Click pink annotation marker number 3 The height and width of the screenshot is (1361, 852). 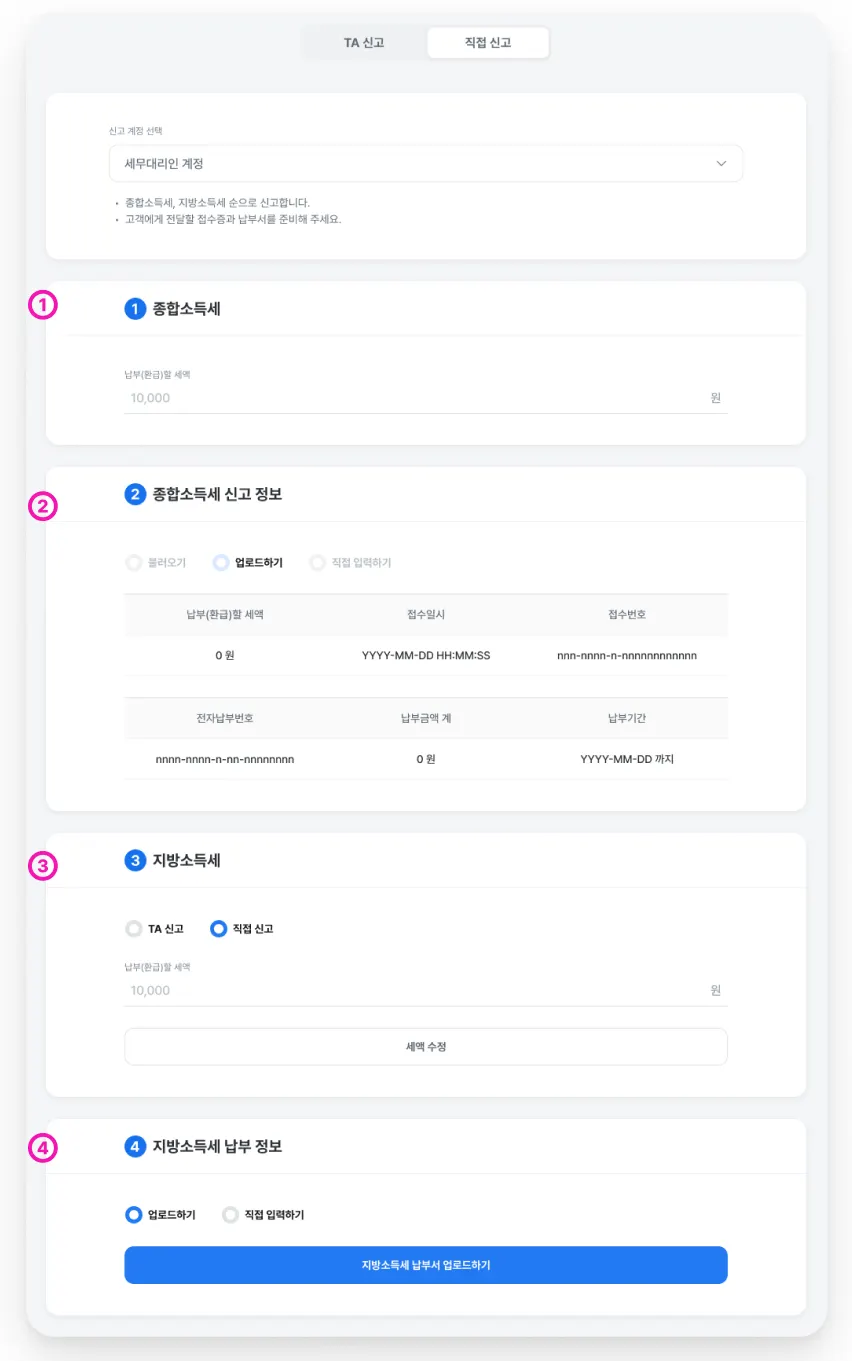(x=43, y=866)
